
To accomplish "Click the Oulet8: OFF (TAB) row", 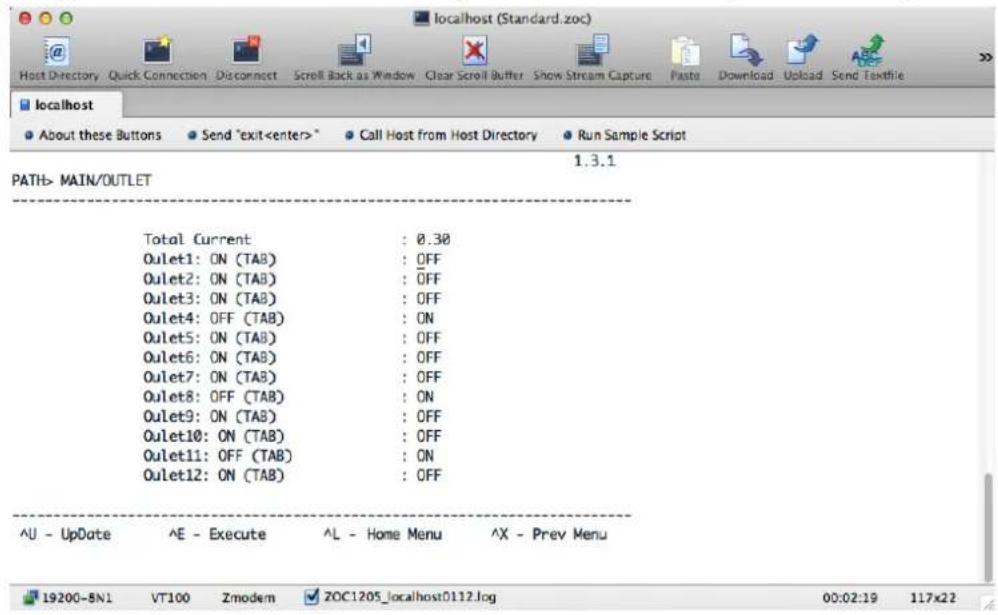I will pos(213,397).
